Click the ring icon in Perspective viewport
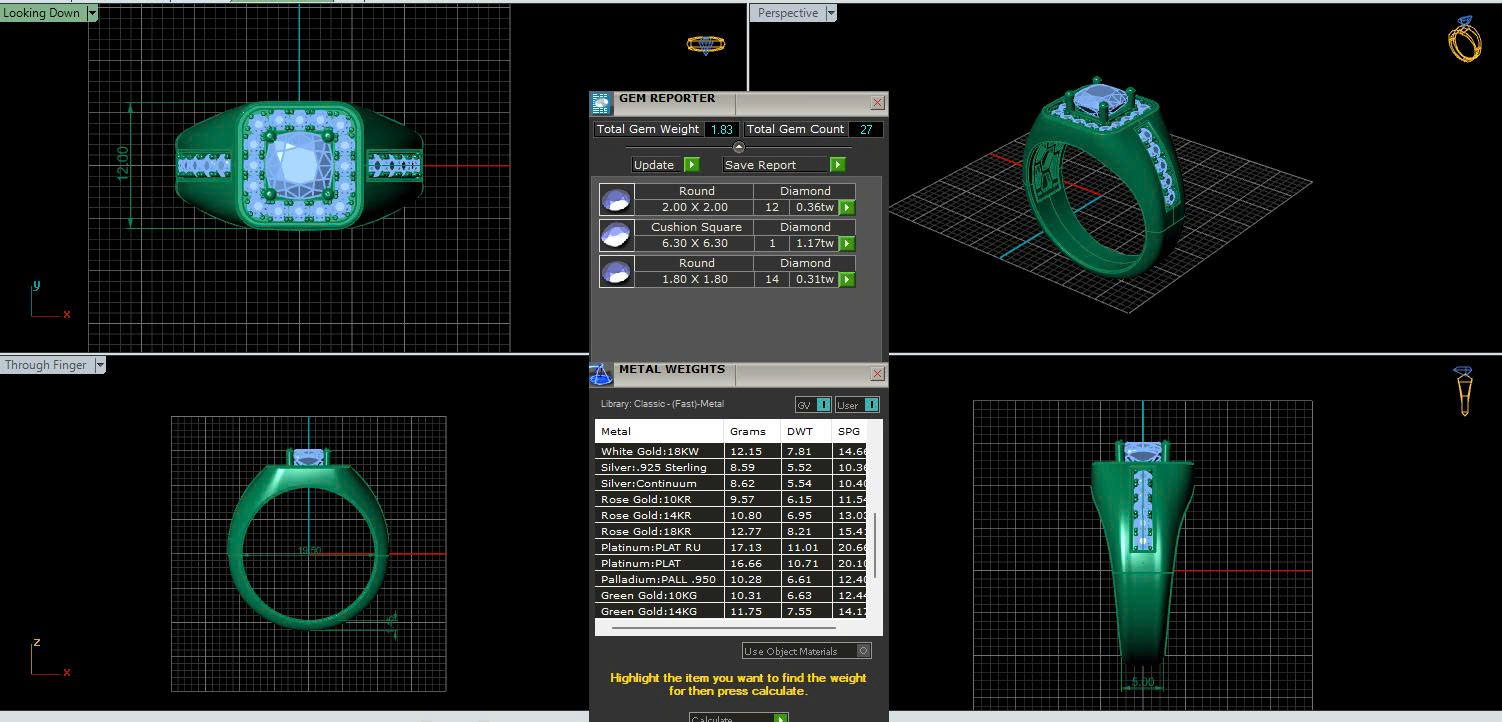Screen dimensions: 1502x722 tap(1464, 41)
